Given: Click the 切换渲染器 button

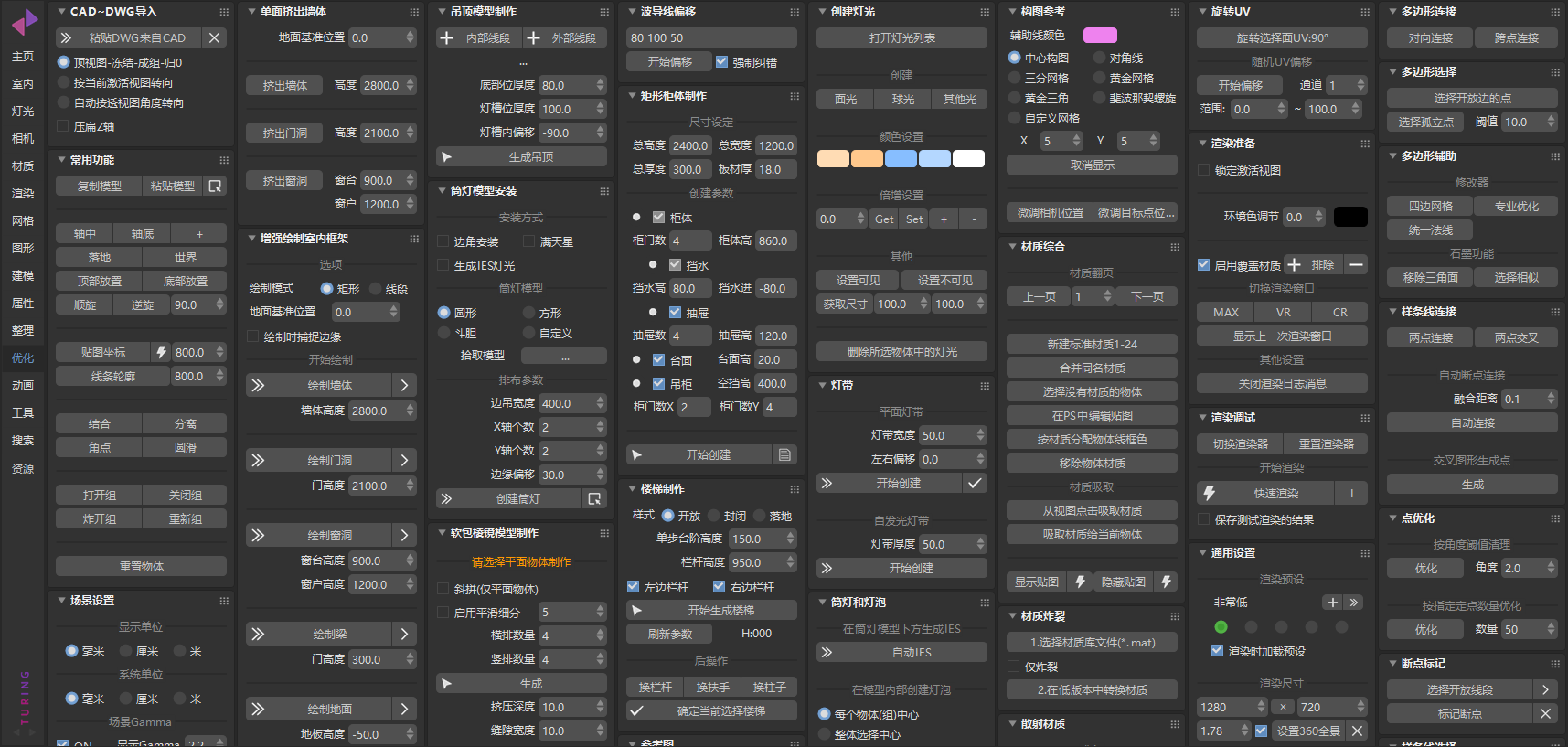Looking at the screenshot, I should coord(1240,443).
